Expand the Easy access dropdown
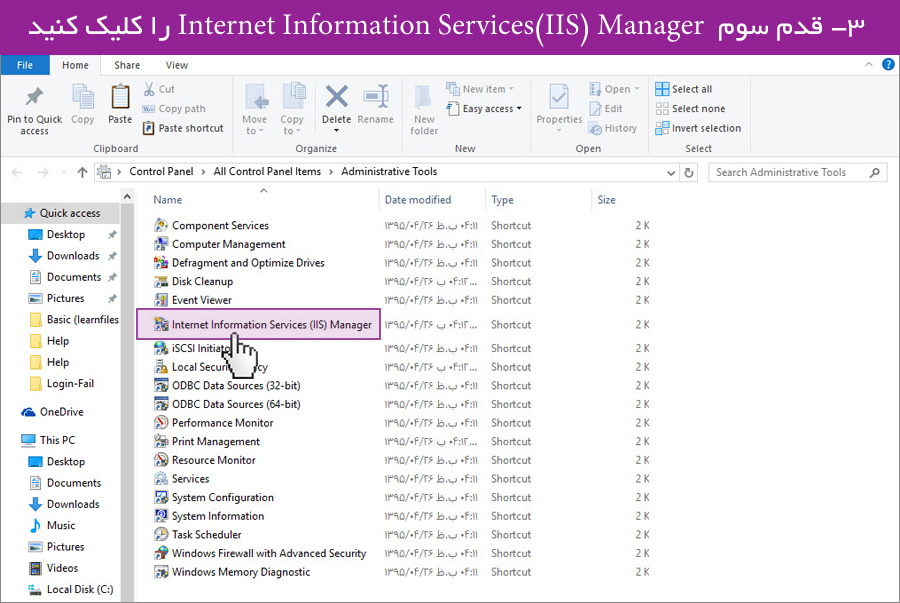This screenshot has height=603, width=900. point(519,108)
